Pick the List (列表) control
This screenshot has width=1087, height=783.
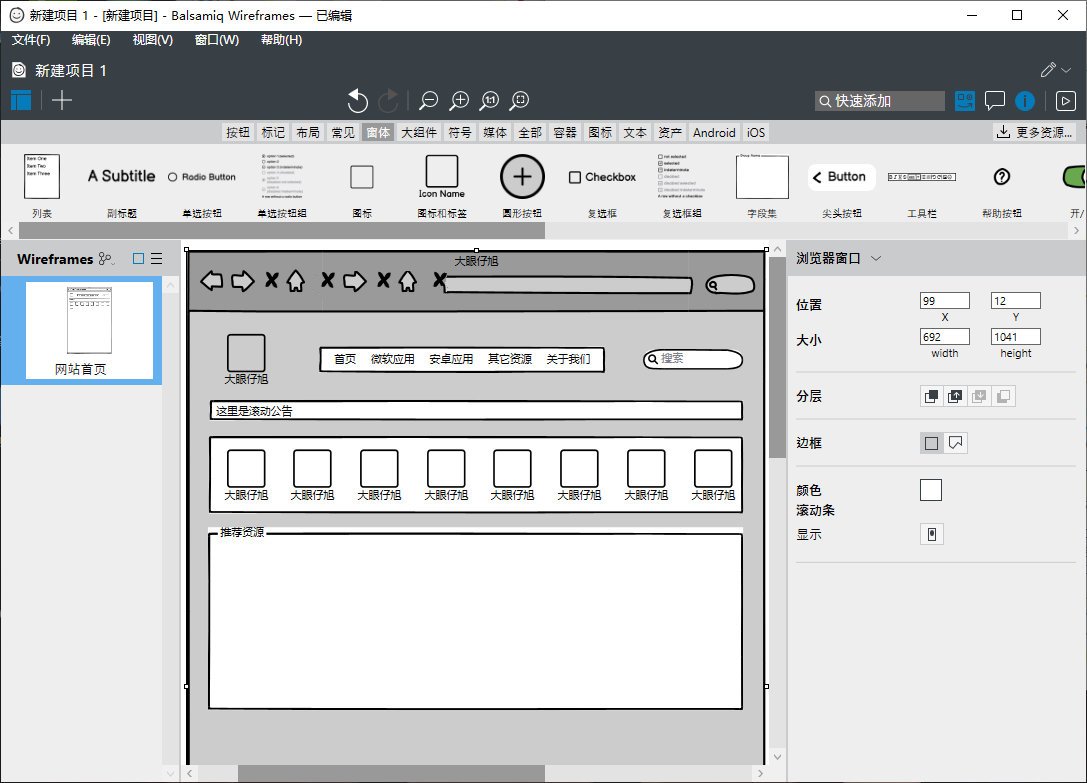point(42,176)
